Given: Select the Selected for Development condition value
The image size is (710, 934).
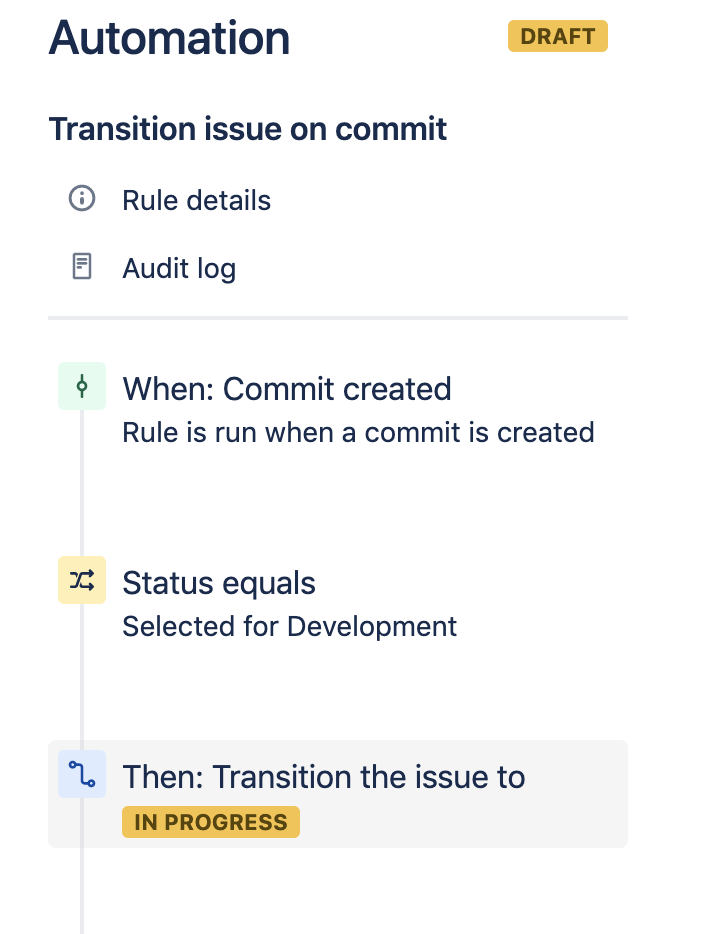Looking at the screenshot, I should (x=289, y=626).
